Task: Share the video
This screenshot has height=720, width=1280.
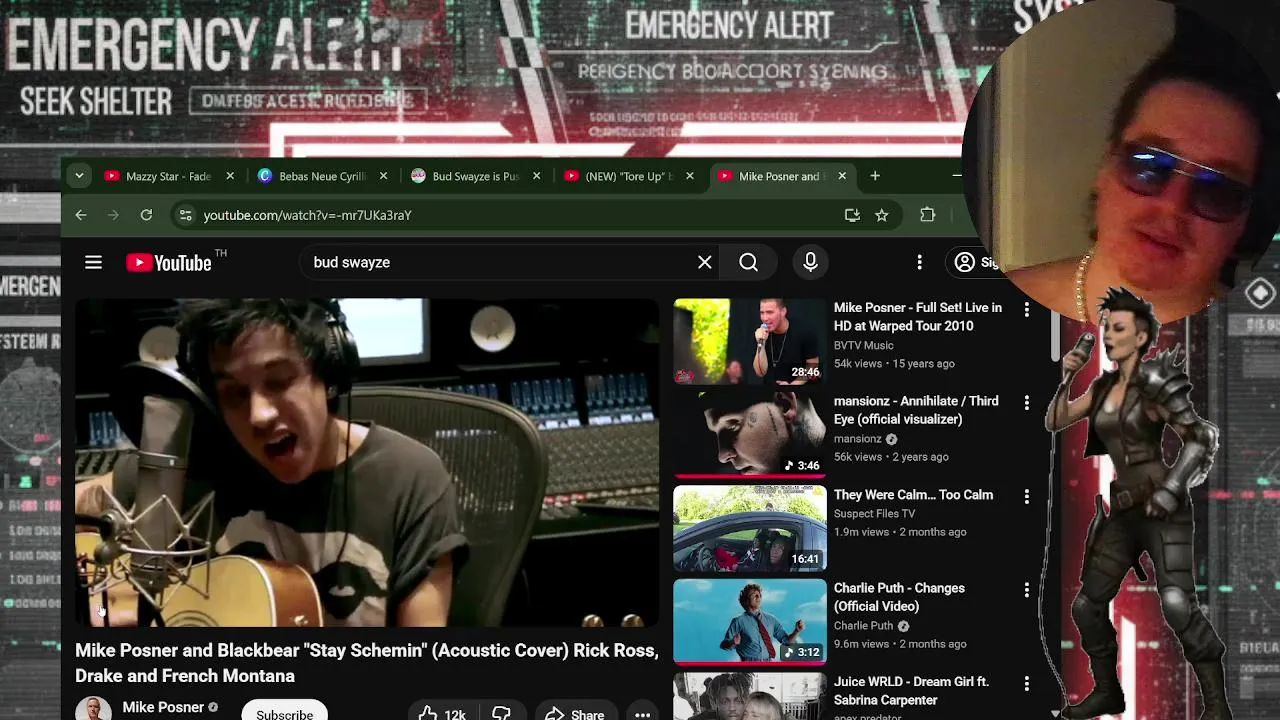Action: [574, 713]
